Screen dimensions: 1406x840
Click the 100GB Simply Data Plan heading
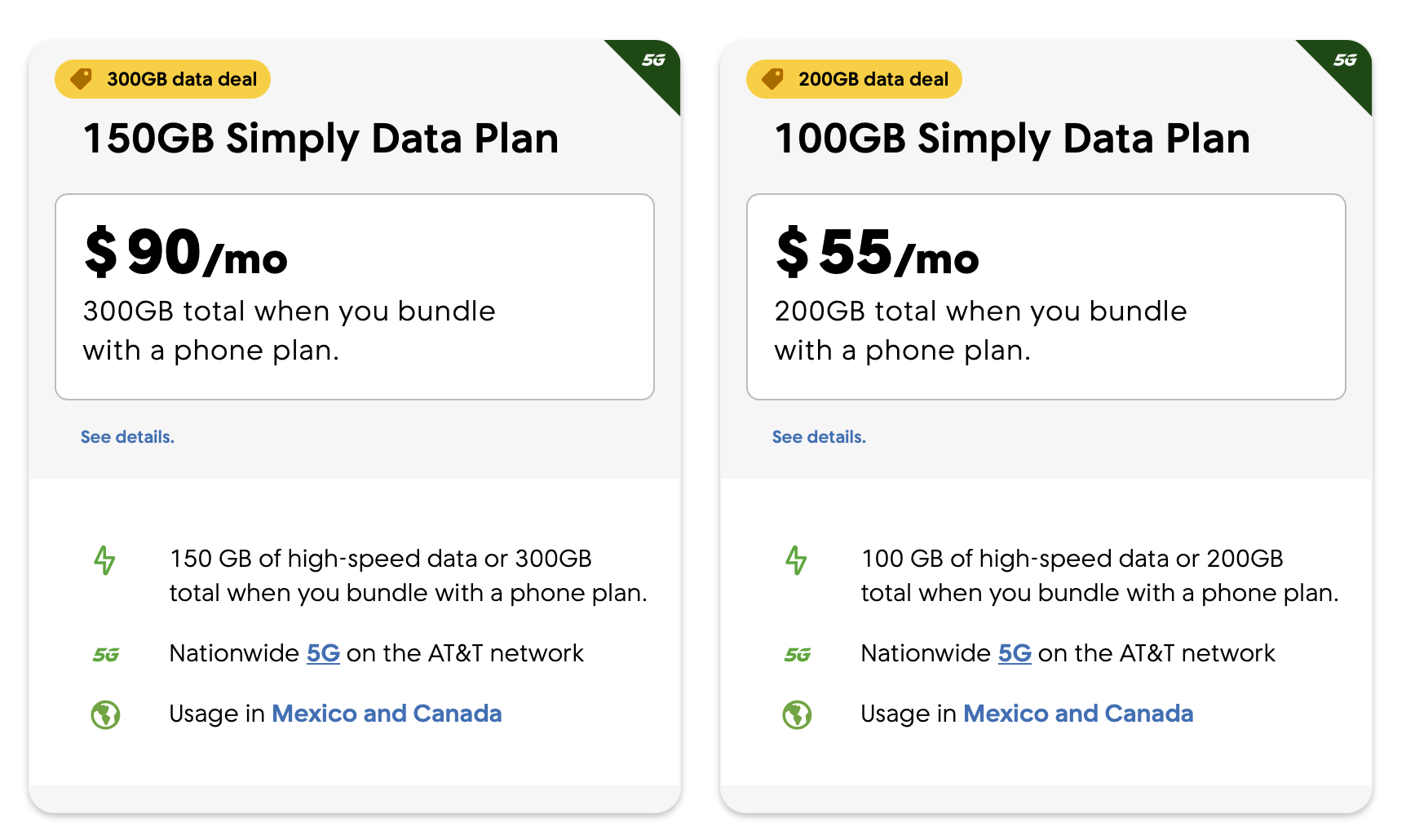pyautogui.click(x=1012, y=139)
